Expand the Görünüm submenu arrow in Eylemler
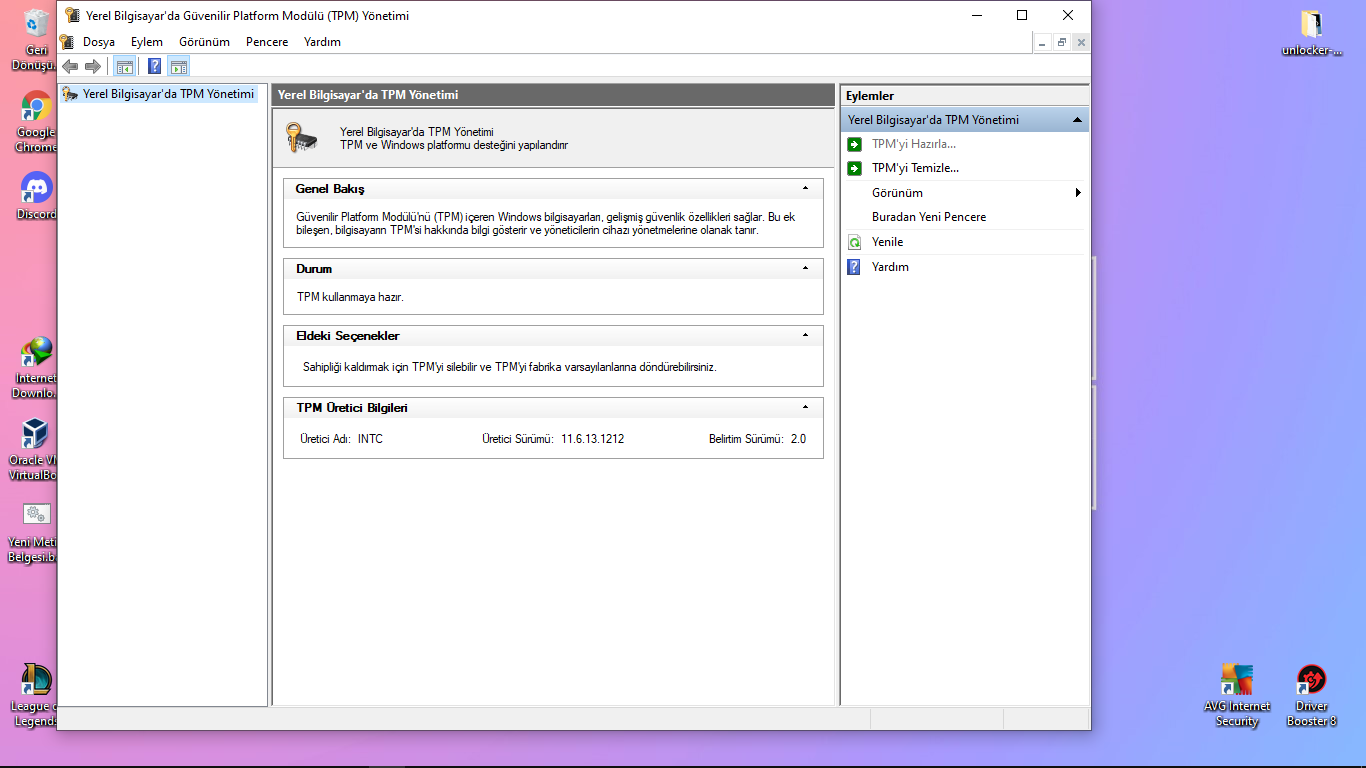Screen dimensions: 1366x768 pyautogui.click(x=1078, y=192)
